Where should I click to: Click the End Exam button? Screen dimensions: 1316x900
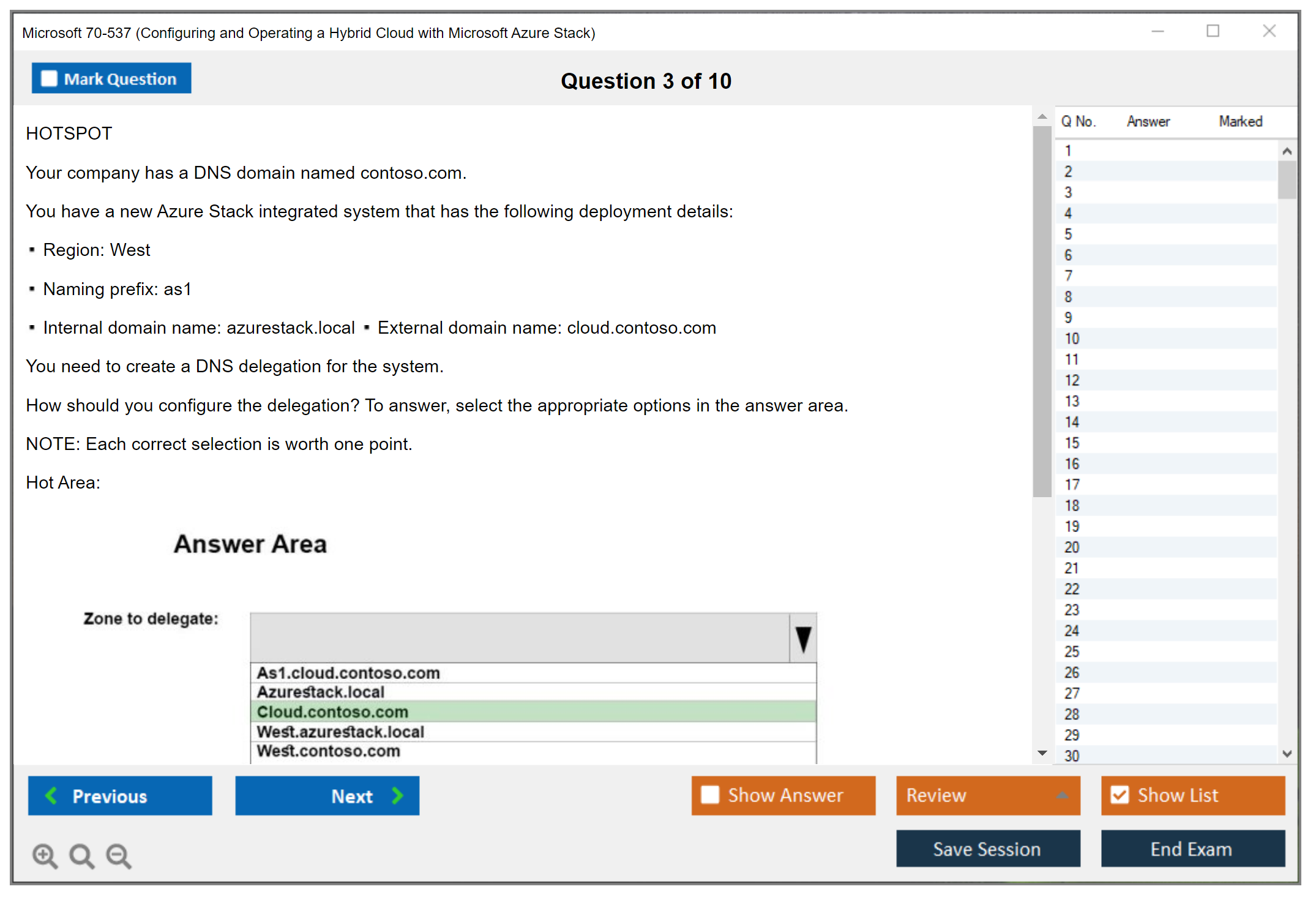(x=1192, y=849)
